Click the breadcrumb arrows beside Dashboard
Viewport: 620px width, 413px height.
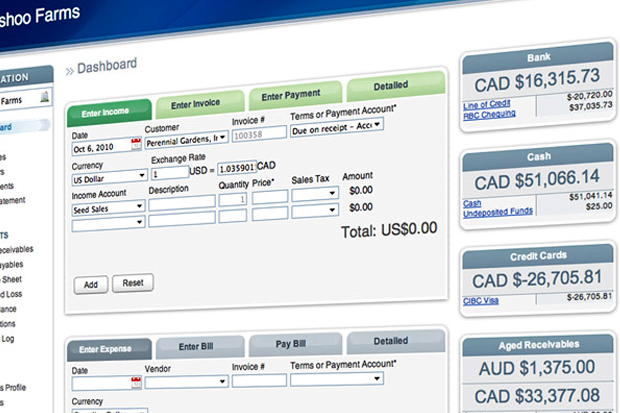coord(70,72)
